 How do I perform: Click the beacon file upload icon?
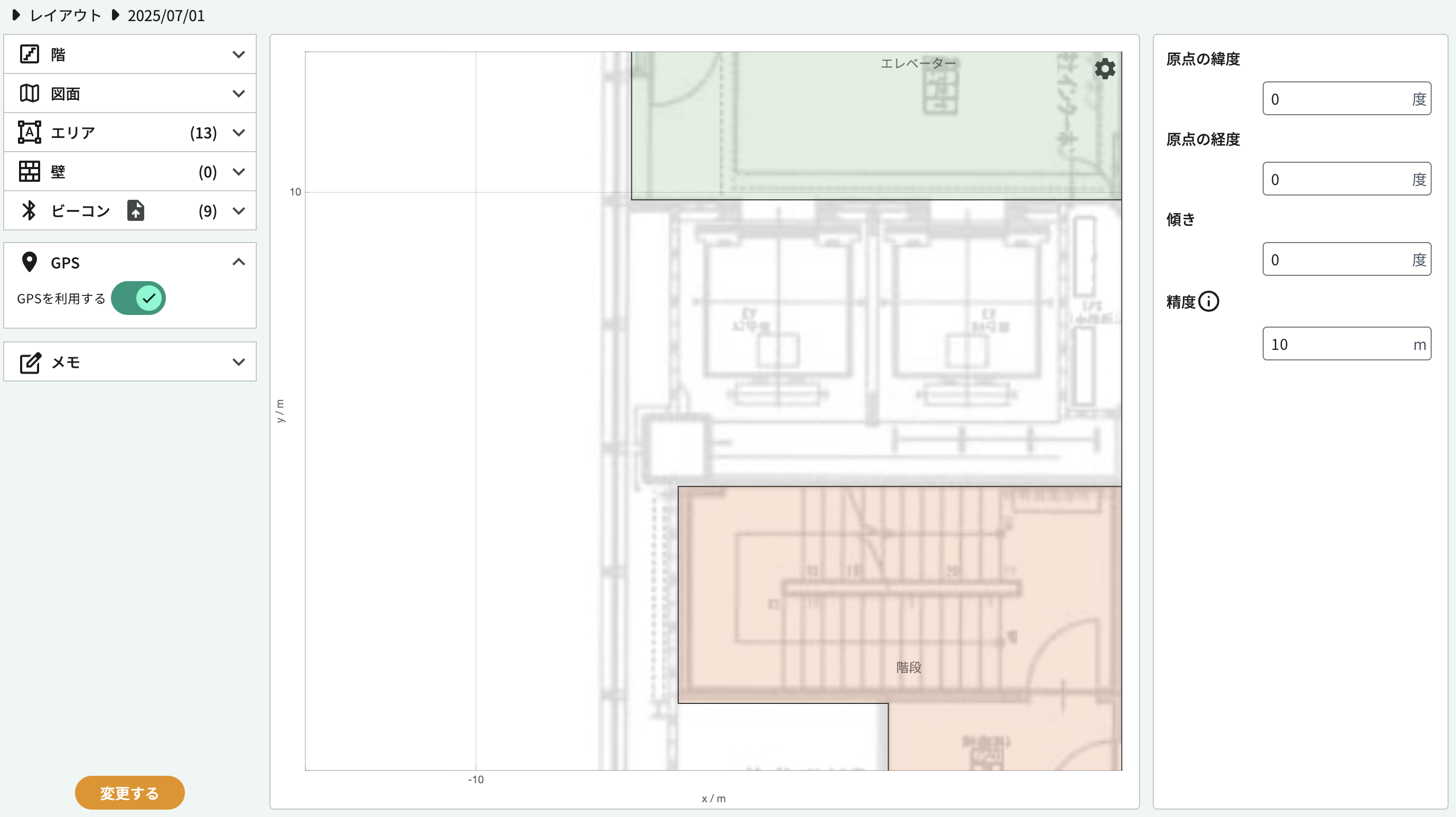point(136,210)
